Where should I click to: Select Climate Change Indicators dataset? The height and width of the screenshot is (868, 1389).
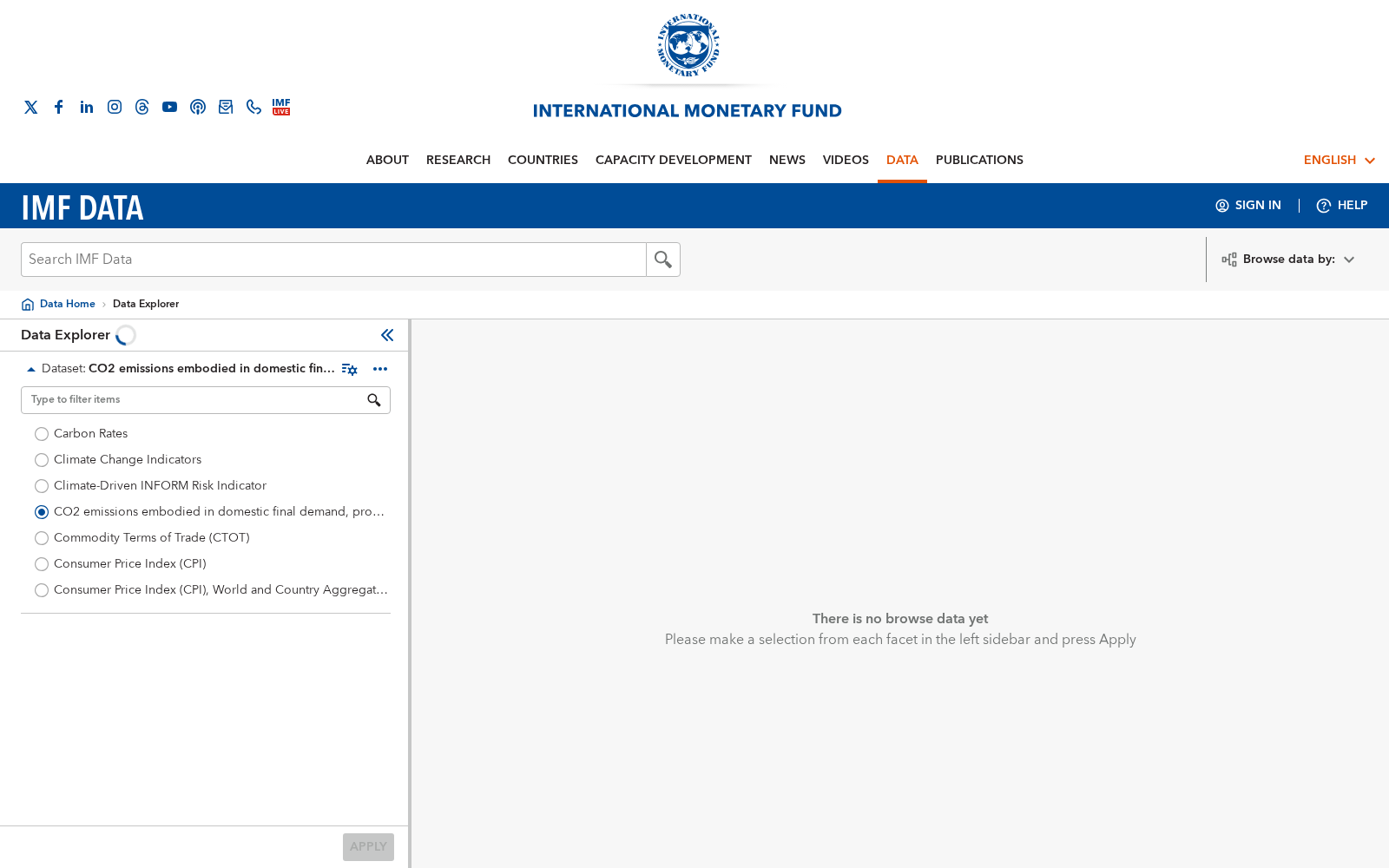click(x=42, y=460)
